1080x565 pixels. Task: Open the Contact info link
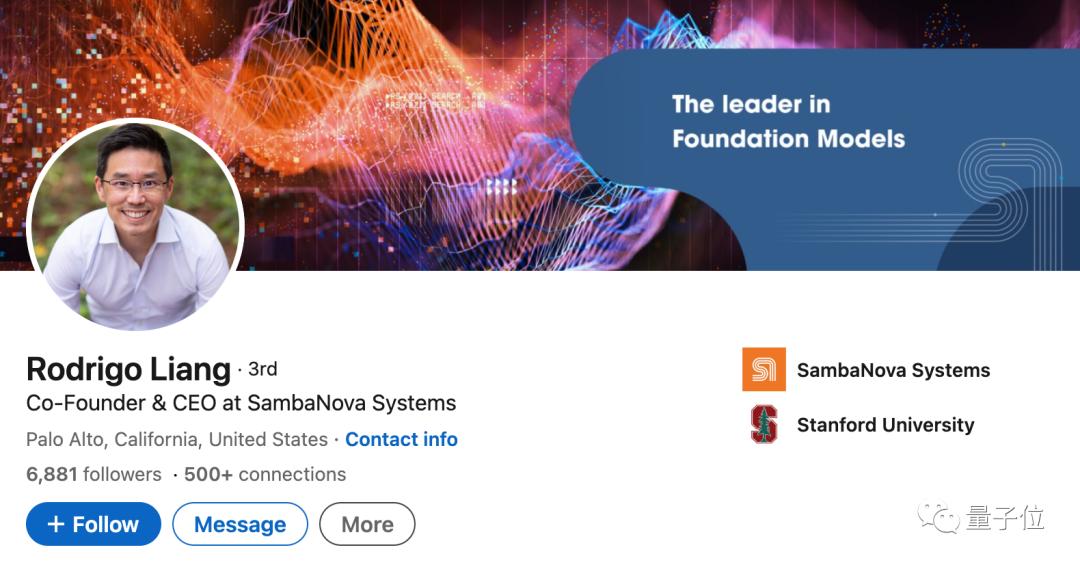click(401, 439)
